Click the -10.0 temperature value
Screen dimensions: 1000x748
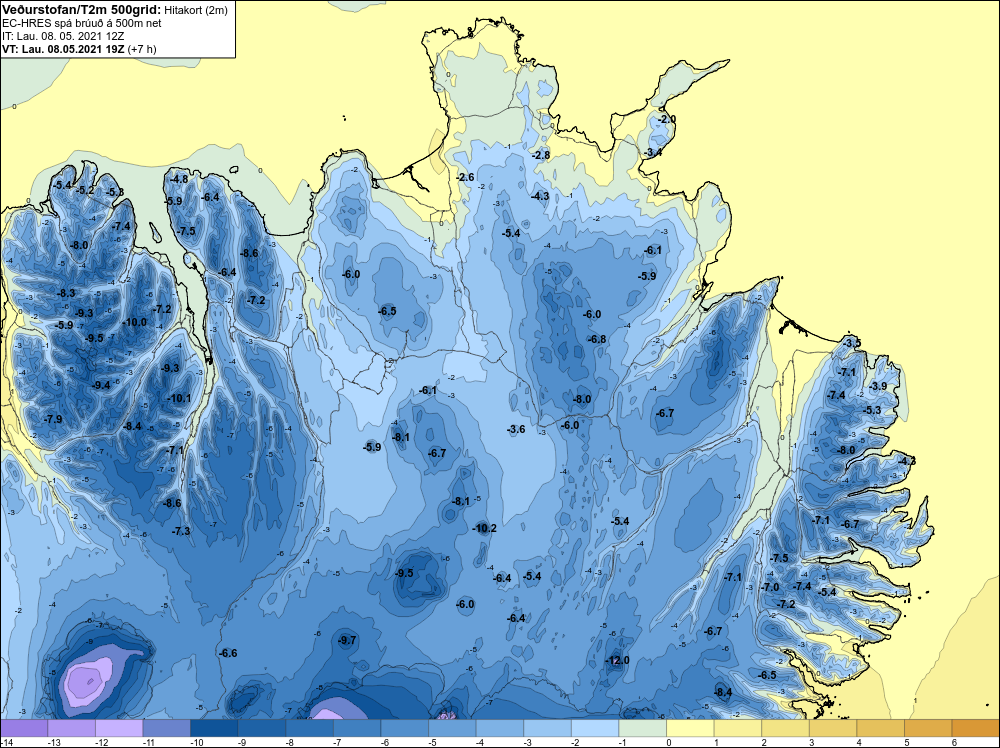[134, 323]
